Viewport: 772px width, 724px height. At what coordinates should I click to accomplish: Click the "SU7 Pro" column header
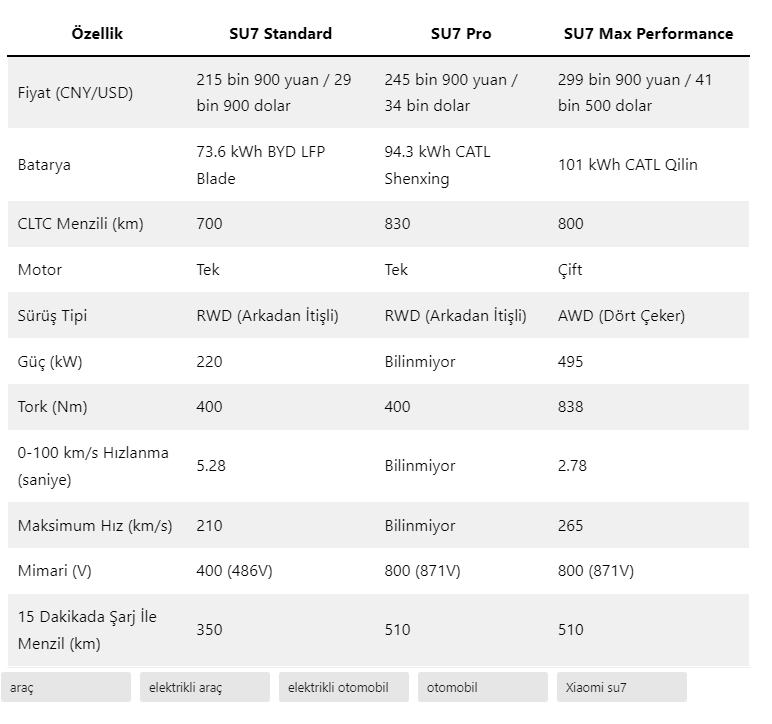461,33
